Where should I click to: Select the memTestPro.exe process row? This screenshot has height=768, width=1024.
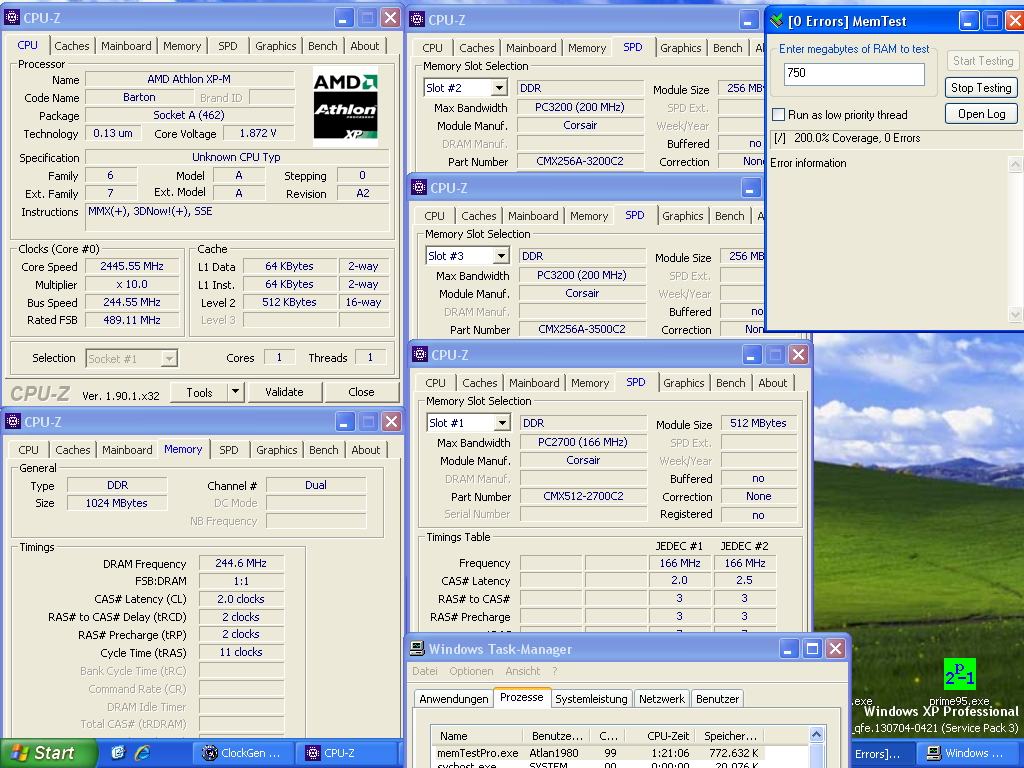598,753
